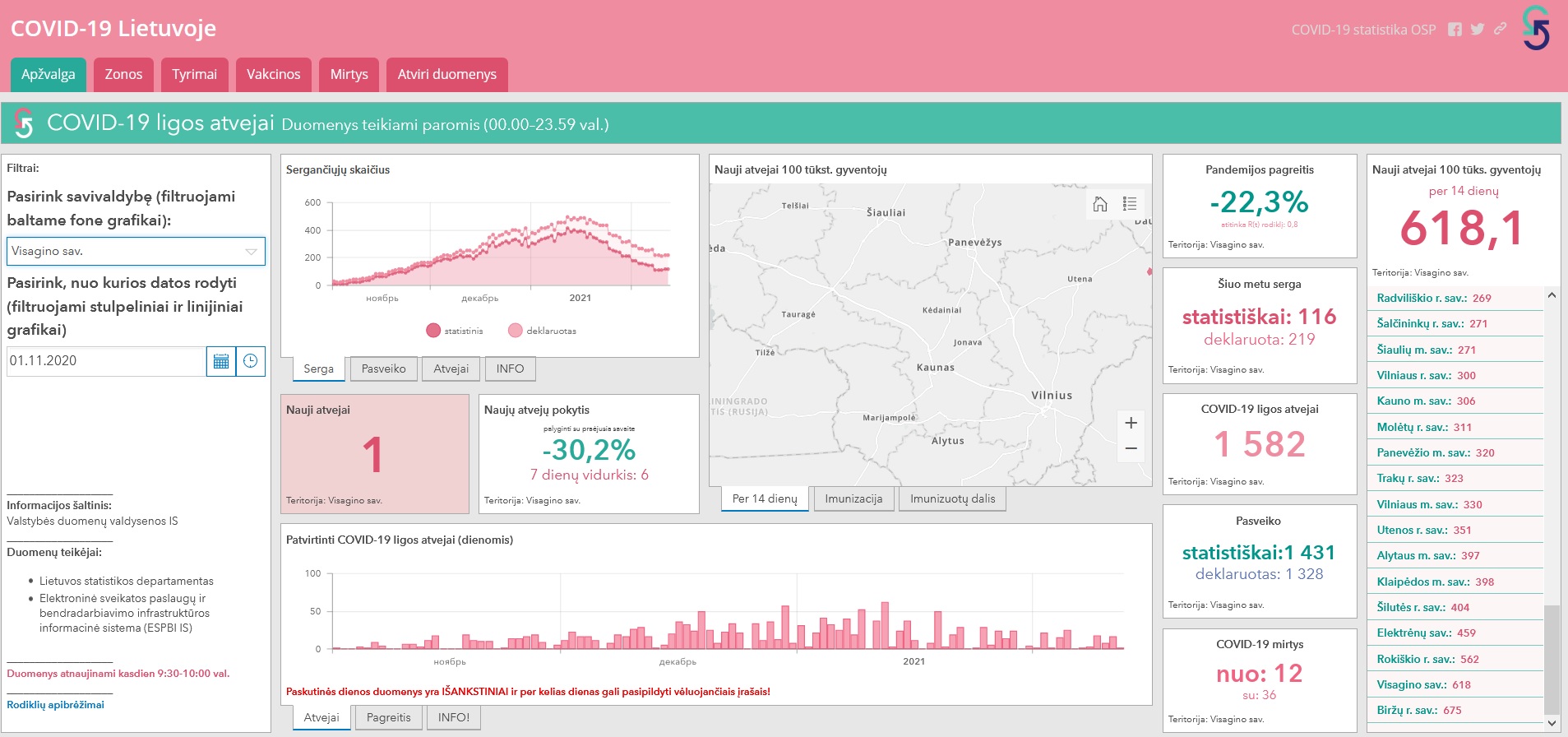Click the map home extent icon
The width and height of the screenshot is (1568, 737).
point(1100,204)
